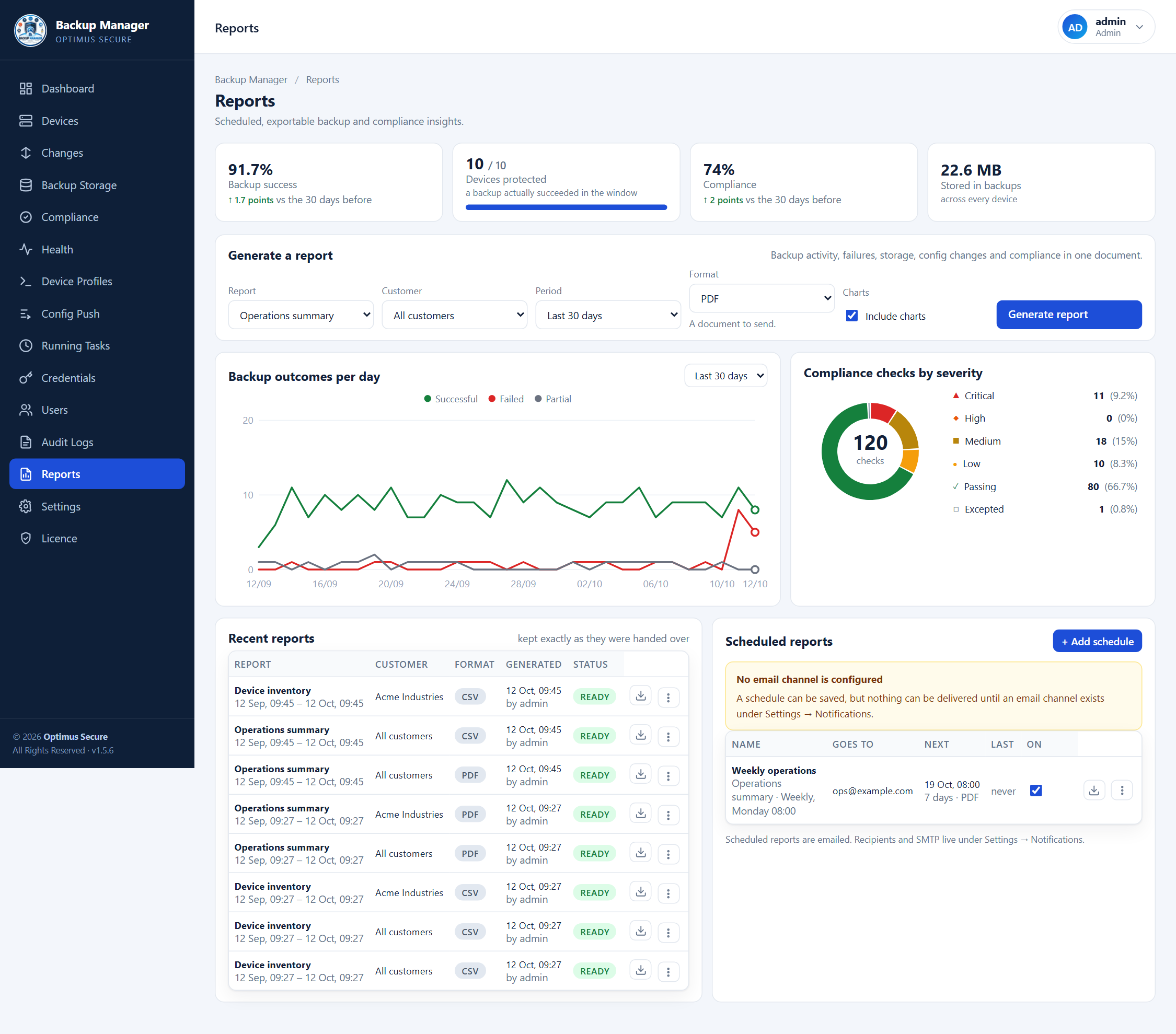Open Dashboard via its grid icon
The height and width of the screenshot is (1034, 1176).
click(26, 89)
